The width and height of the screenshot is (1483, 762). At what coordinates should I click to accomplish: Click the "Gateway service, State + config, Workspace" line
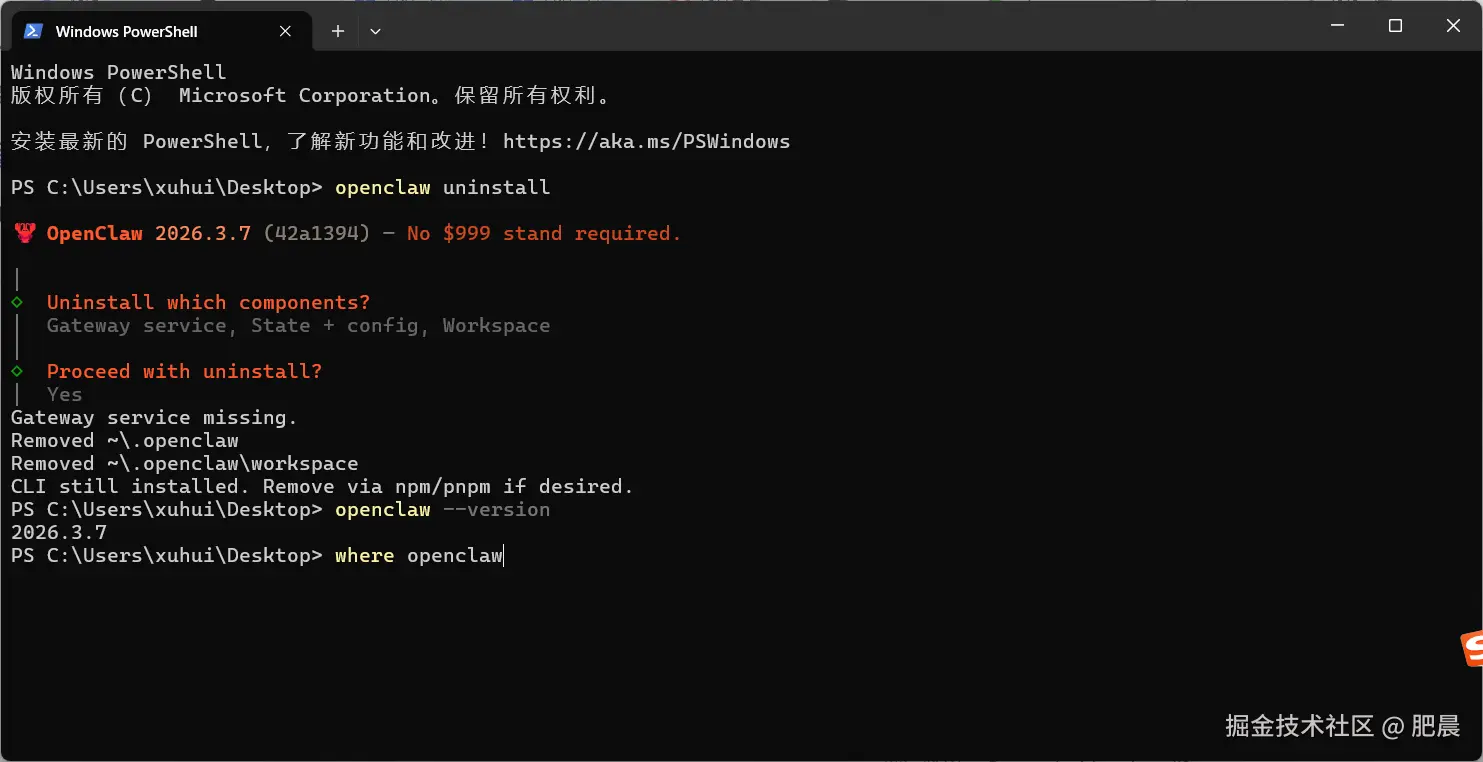pyautogui.click(x=298, y=325)
